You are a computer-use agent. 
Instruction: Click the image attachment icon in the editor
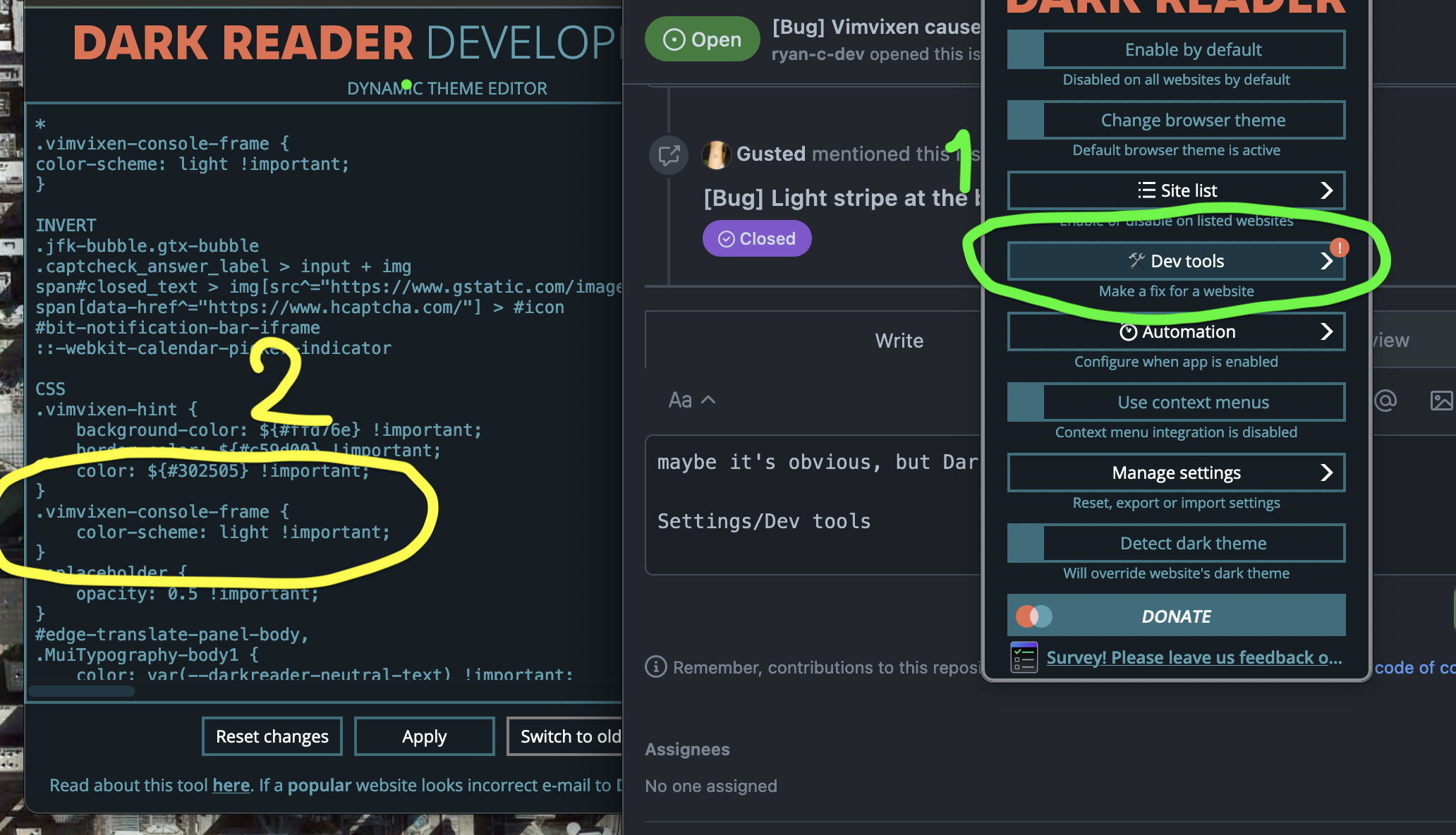[x=1443, y=400]
